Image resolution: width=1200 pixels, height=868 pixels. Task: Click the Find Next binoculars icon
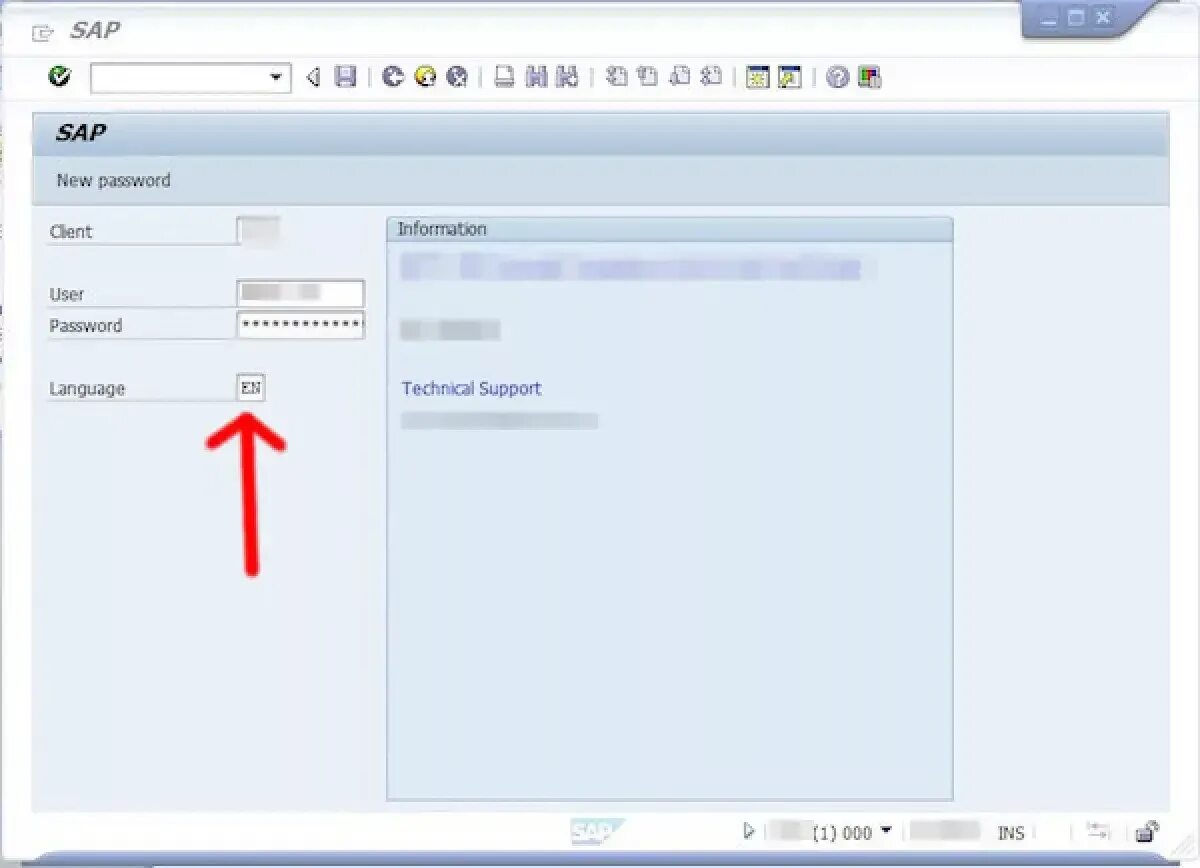pos(567,77)
